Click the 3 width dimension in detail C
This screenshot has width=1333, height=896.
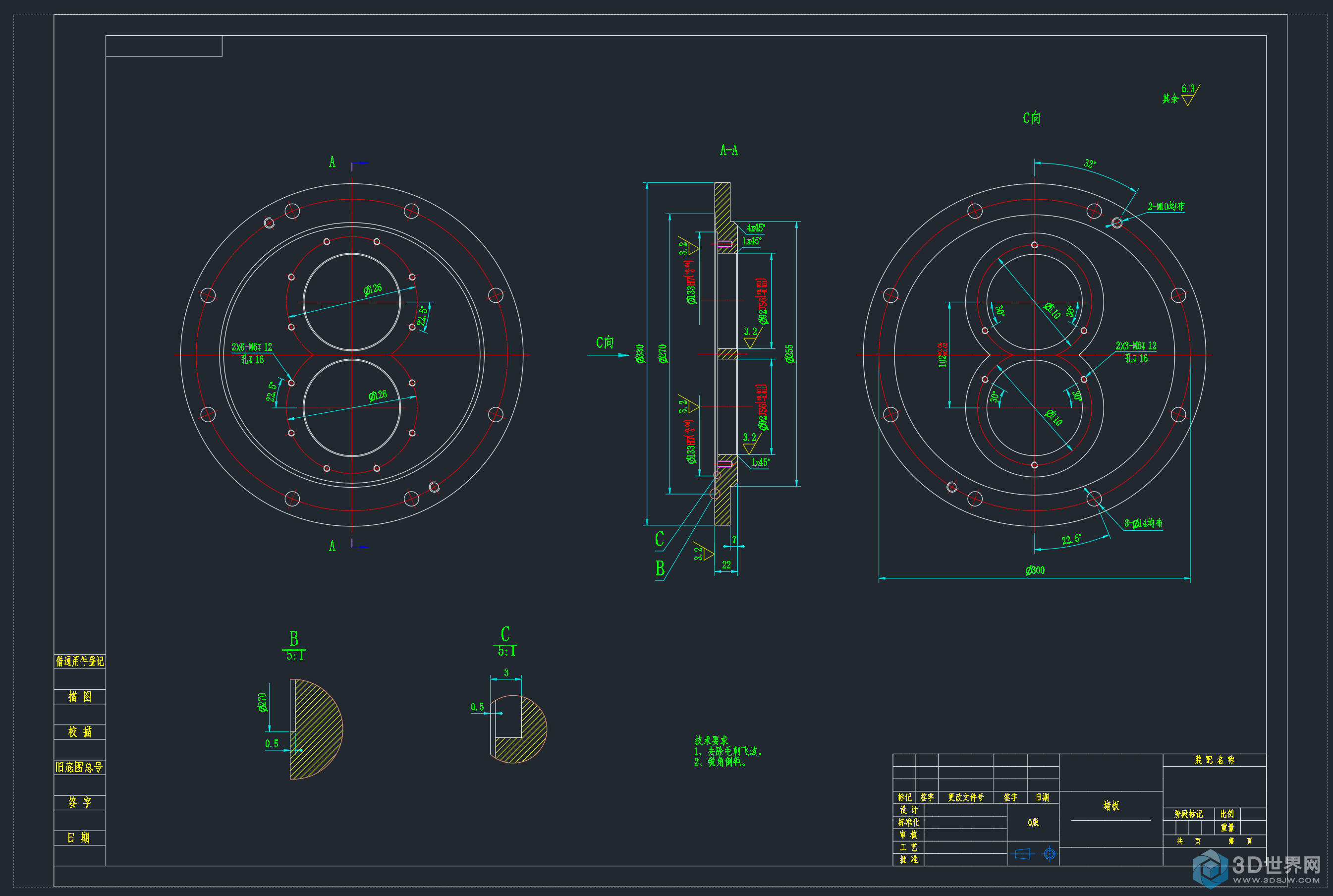(x=505, y=672)
